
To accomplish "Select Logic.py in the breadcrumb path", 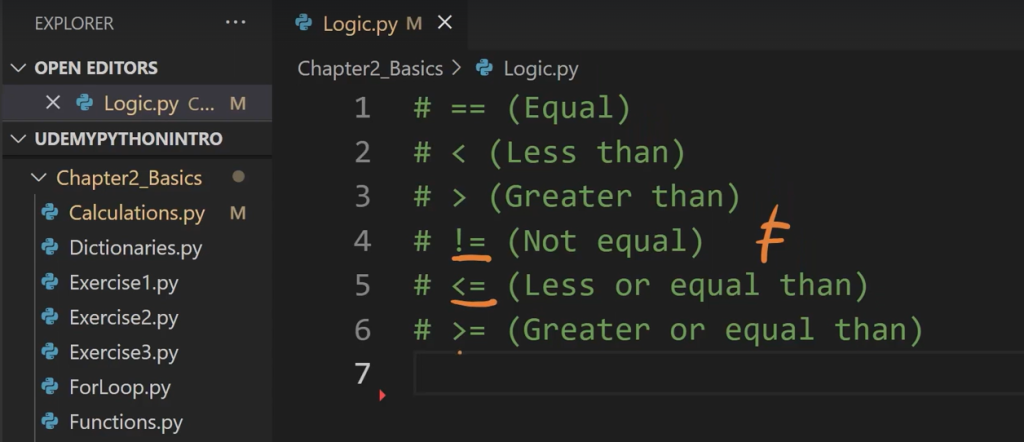I will point(540,68).
